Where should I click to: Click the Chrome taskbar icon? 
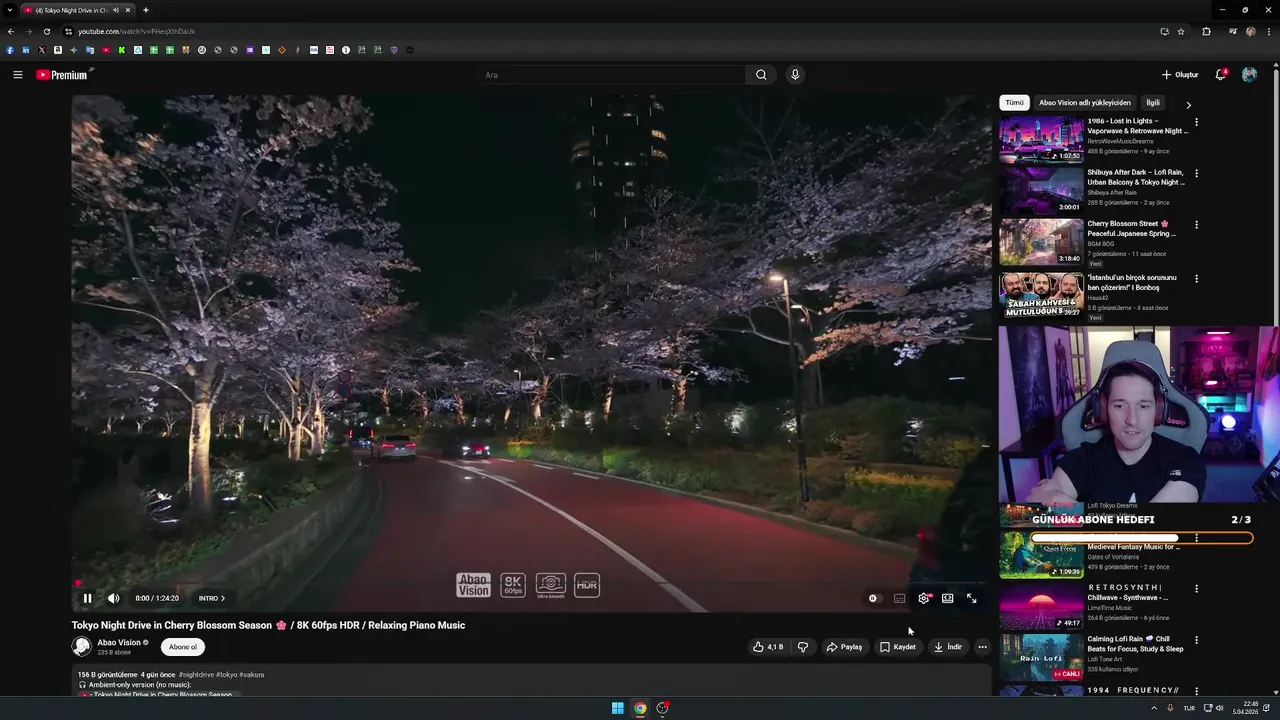(640, 708)
